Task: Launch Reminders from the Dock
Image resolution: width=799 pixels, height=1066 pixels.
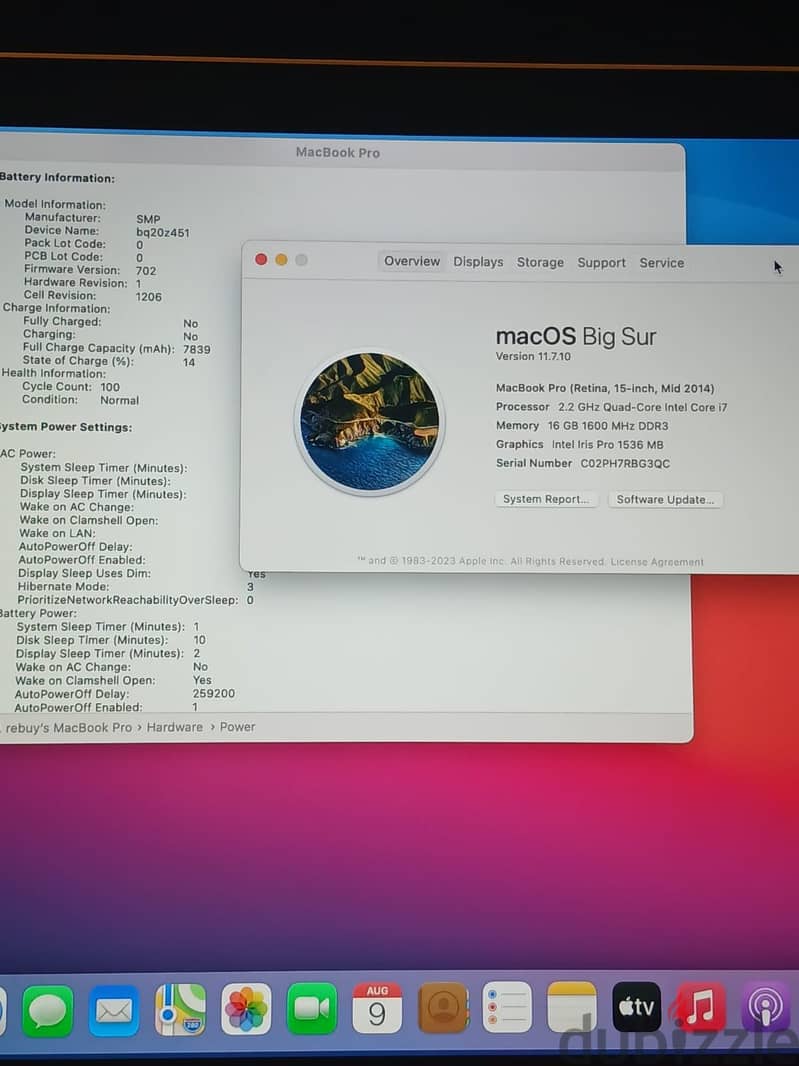Action: (x=507, y=1007)
